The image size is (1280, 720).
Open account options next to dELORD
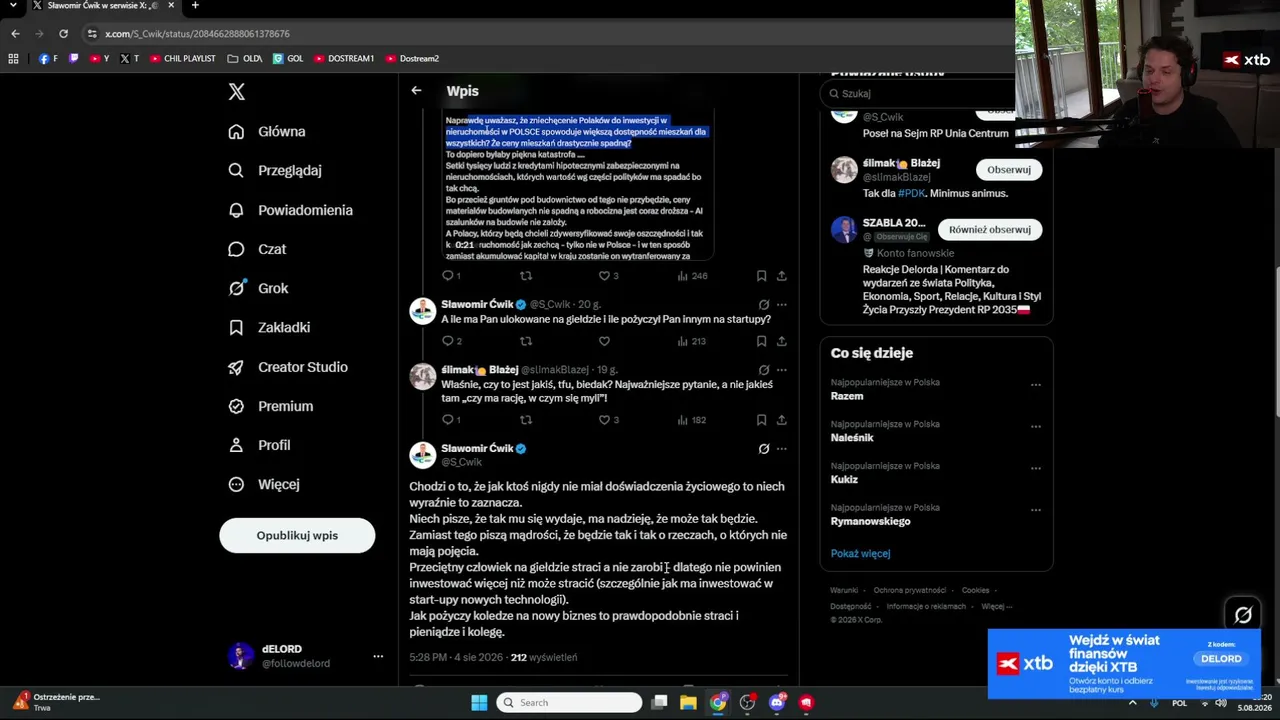378,656
